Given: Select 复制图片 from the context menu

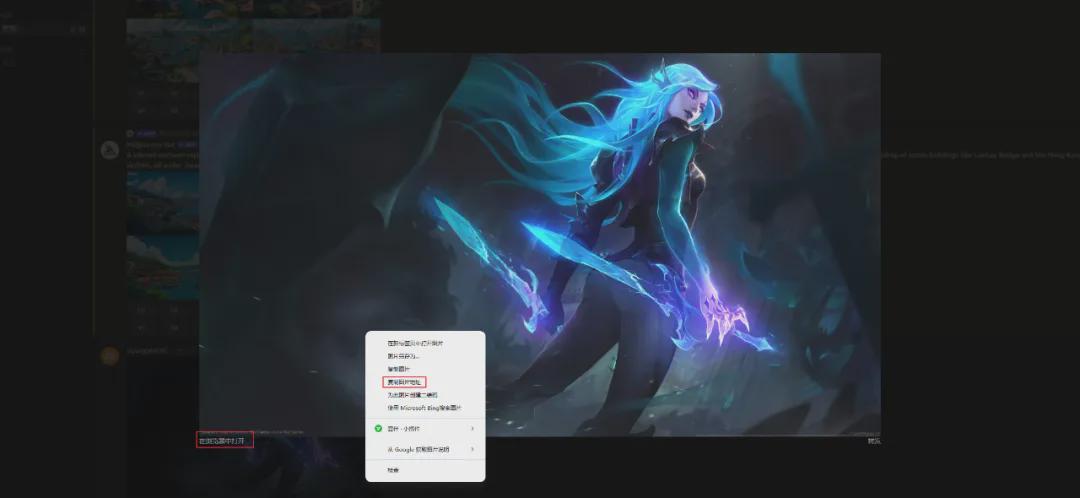Looking at the screenshot, I should pos(399,369).
